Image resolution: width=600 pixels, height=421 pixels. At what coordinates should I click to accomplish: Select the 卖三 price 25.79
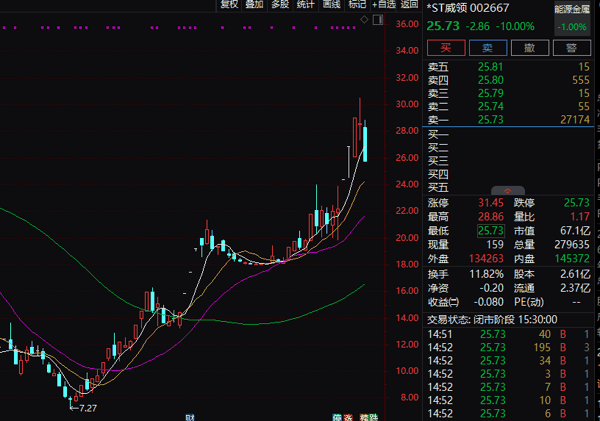click(491, 93)
